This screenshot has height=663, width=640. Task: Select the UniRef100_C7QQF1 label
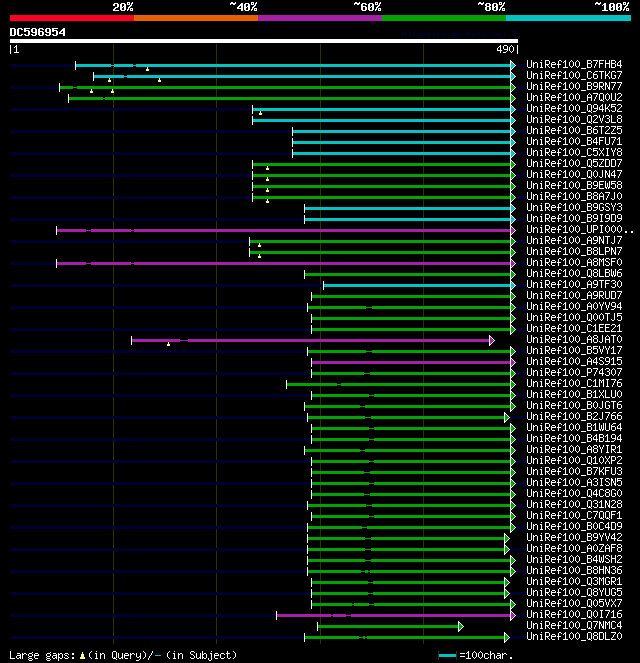pyautogui.click(x=574, y=515)
